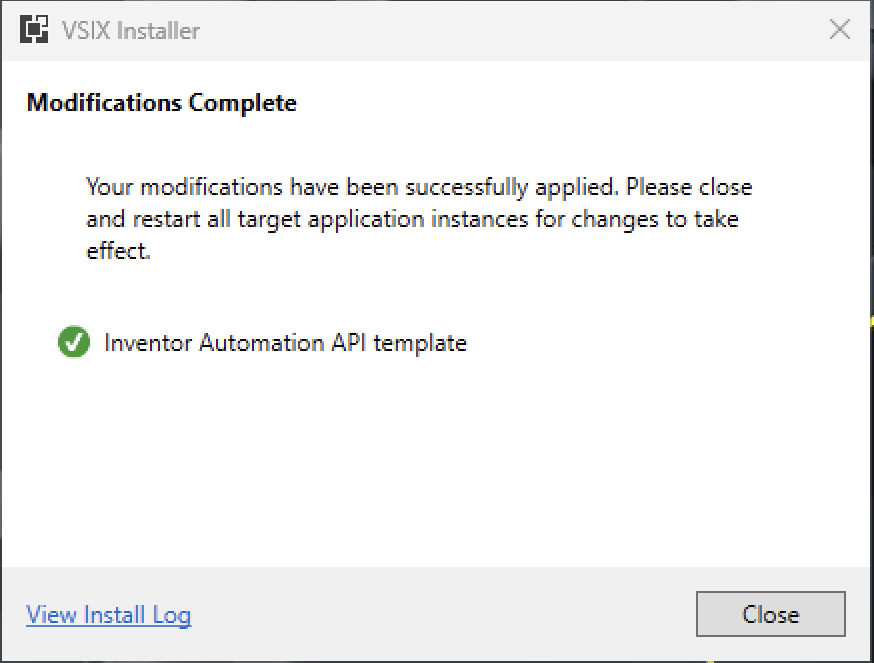The image size is (874, 663).
Task: Select the Inventor Automation API template entry
Action: pyautogui.click(x=285, y=342)
